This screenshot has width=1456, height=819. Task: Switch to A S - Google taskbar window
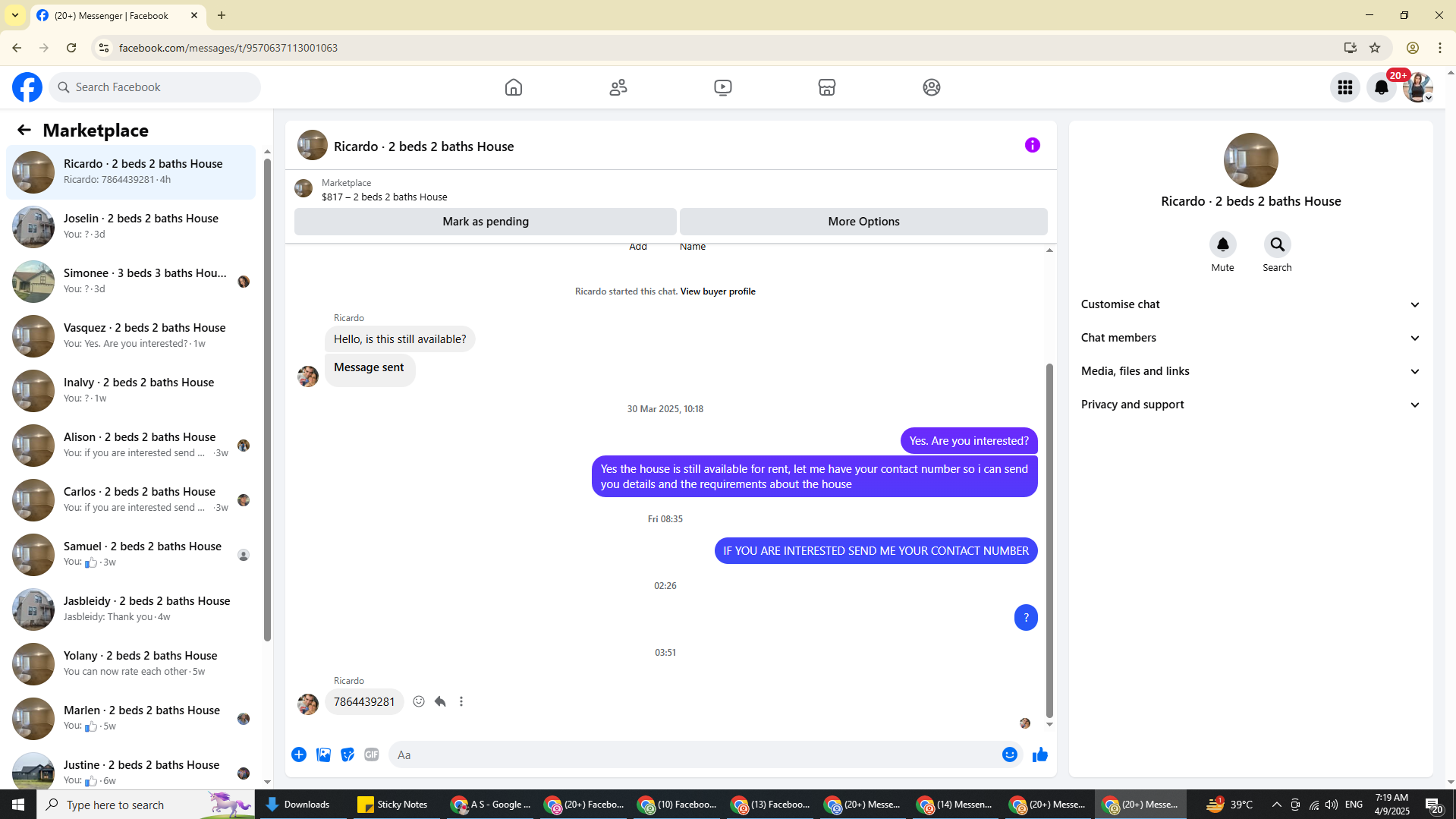(x=490, y=805)
